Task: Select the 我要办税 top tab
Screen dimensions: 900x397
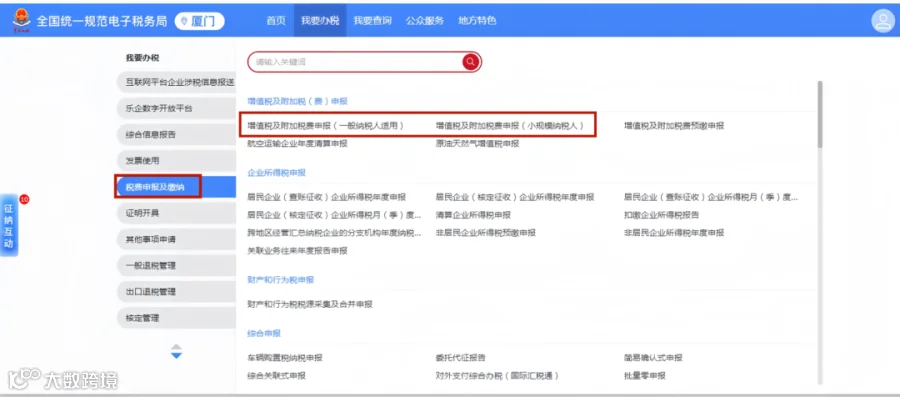Action: (x=320, y=21)
